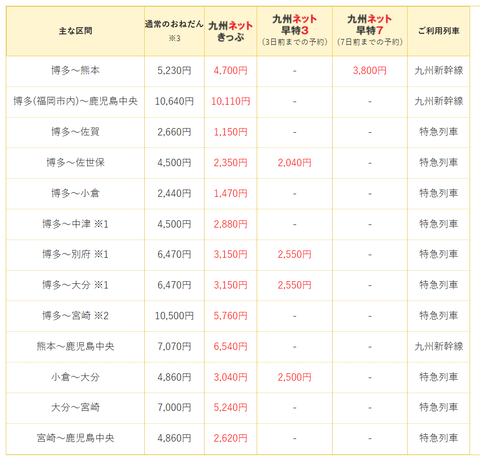Click 九州新幹線 in the 熊本～鹿児島中央 row
This screenshot has width=480, height=465.
tap(439, 346)
